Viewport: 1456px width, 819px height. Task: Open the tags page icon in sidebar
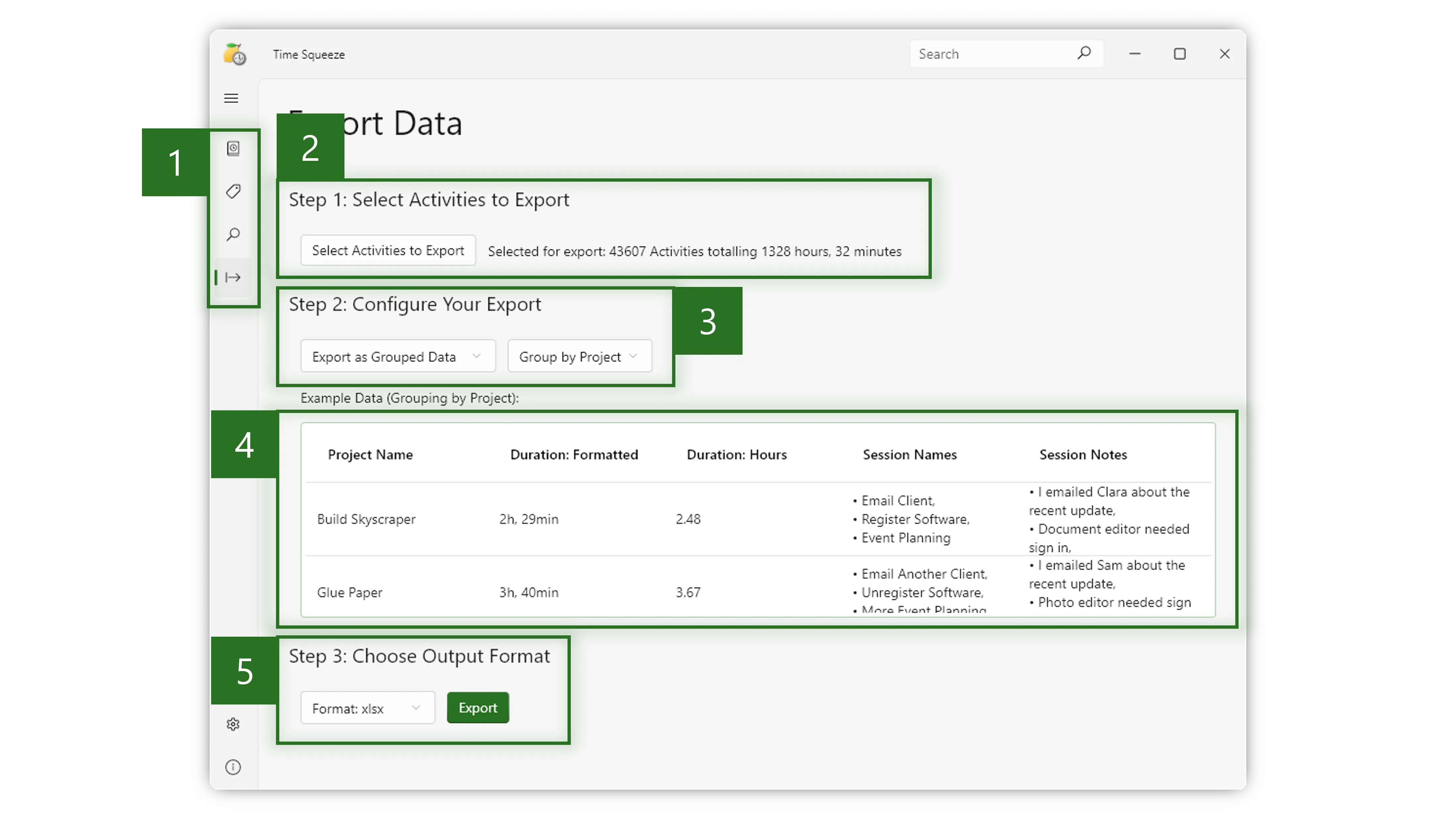(233, 191)
